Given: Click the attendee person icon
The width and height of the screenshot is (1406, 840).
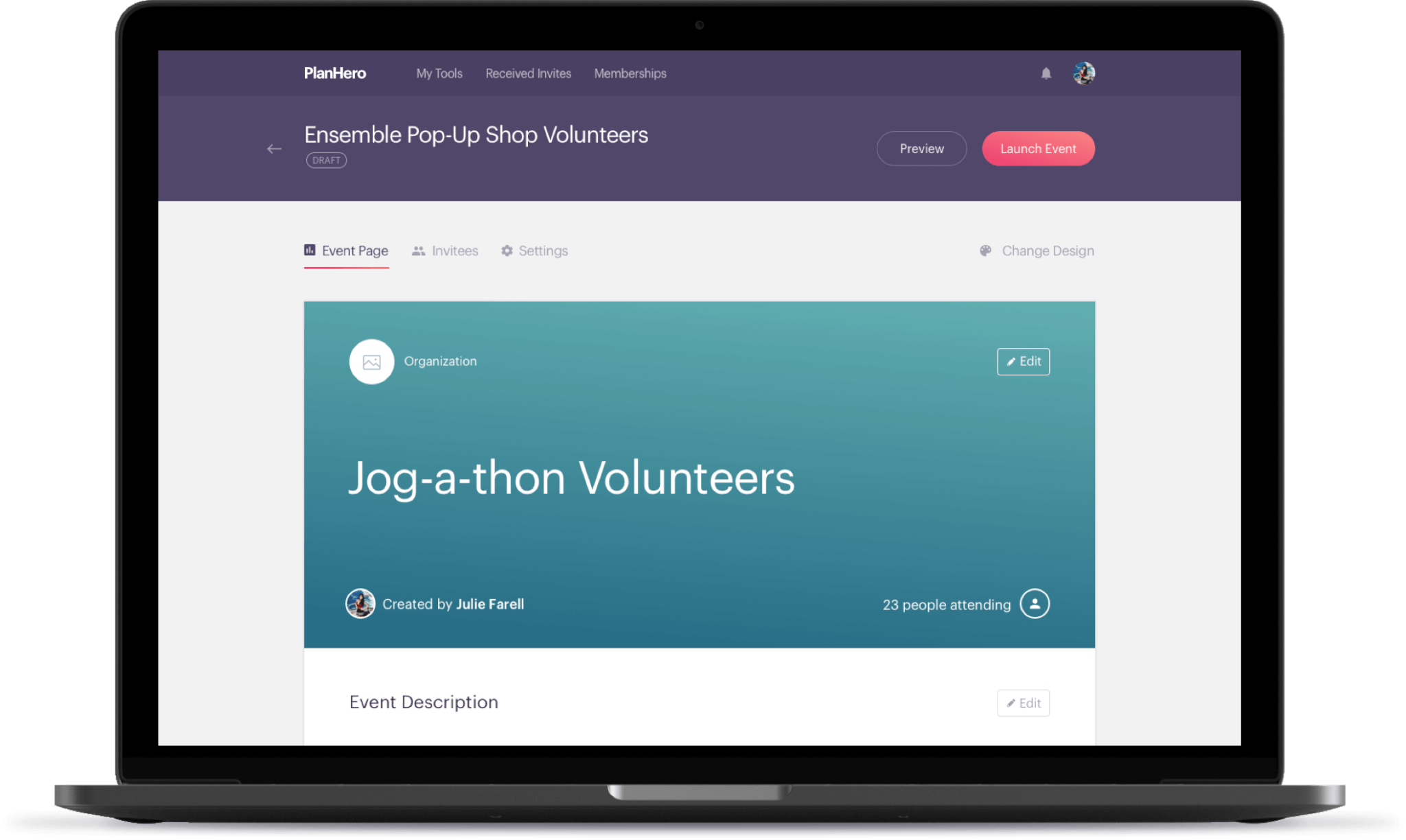Looking at the screenshot, I should (x=1035, y=604).
